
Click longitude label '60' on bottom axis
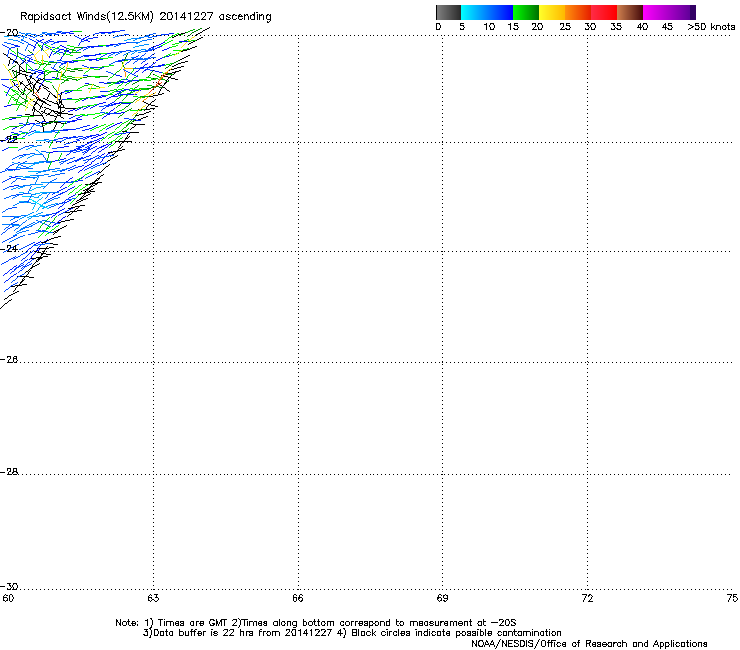click(8, 598)
